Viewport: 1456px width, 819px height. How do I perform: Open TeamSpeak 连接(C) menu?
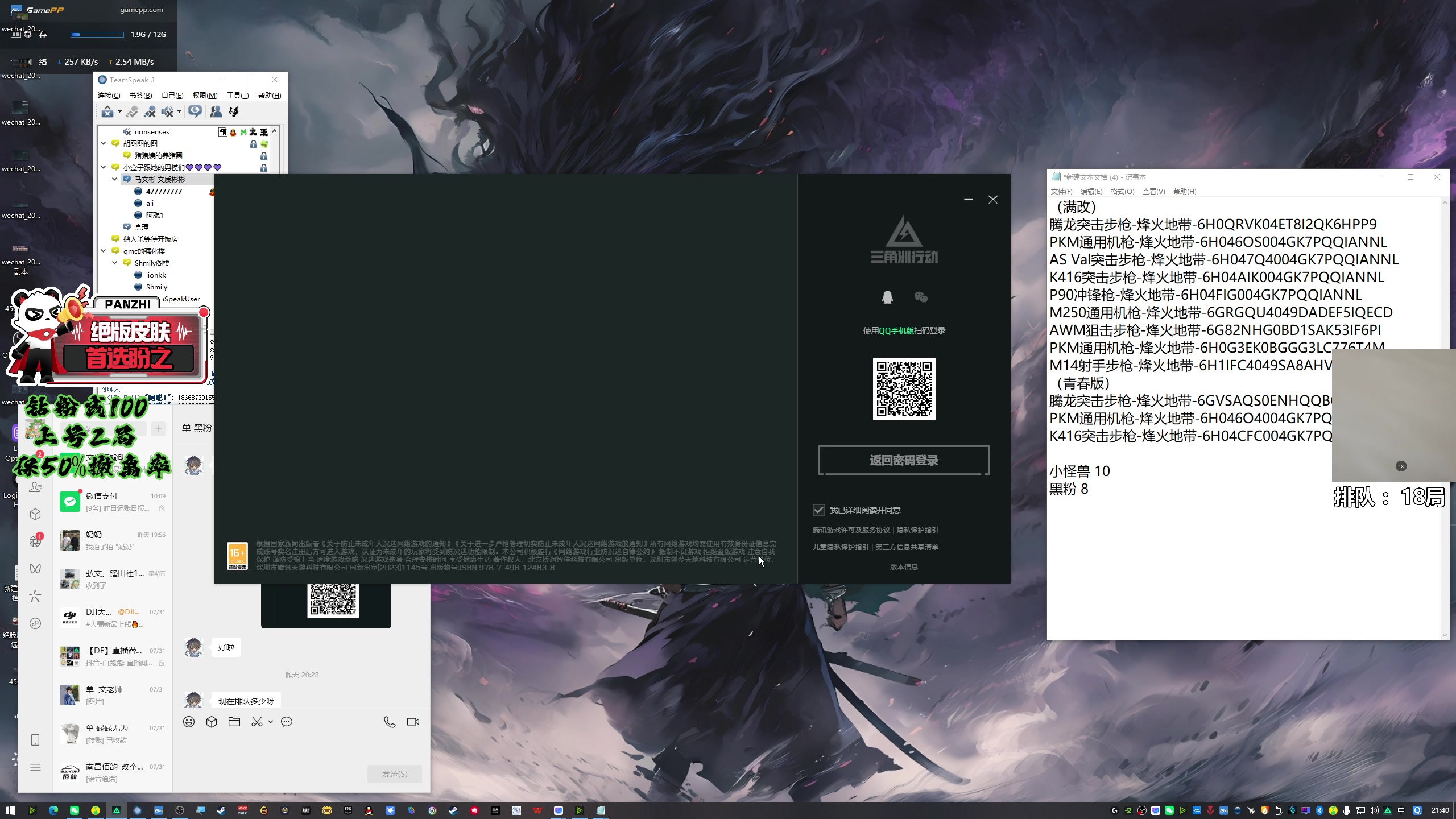pos(109,96)
